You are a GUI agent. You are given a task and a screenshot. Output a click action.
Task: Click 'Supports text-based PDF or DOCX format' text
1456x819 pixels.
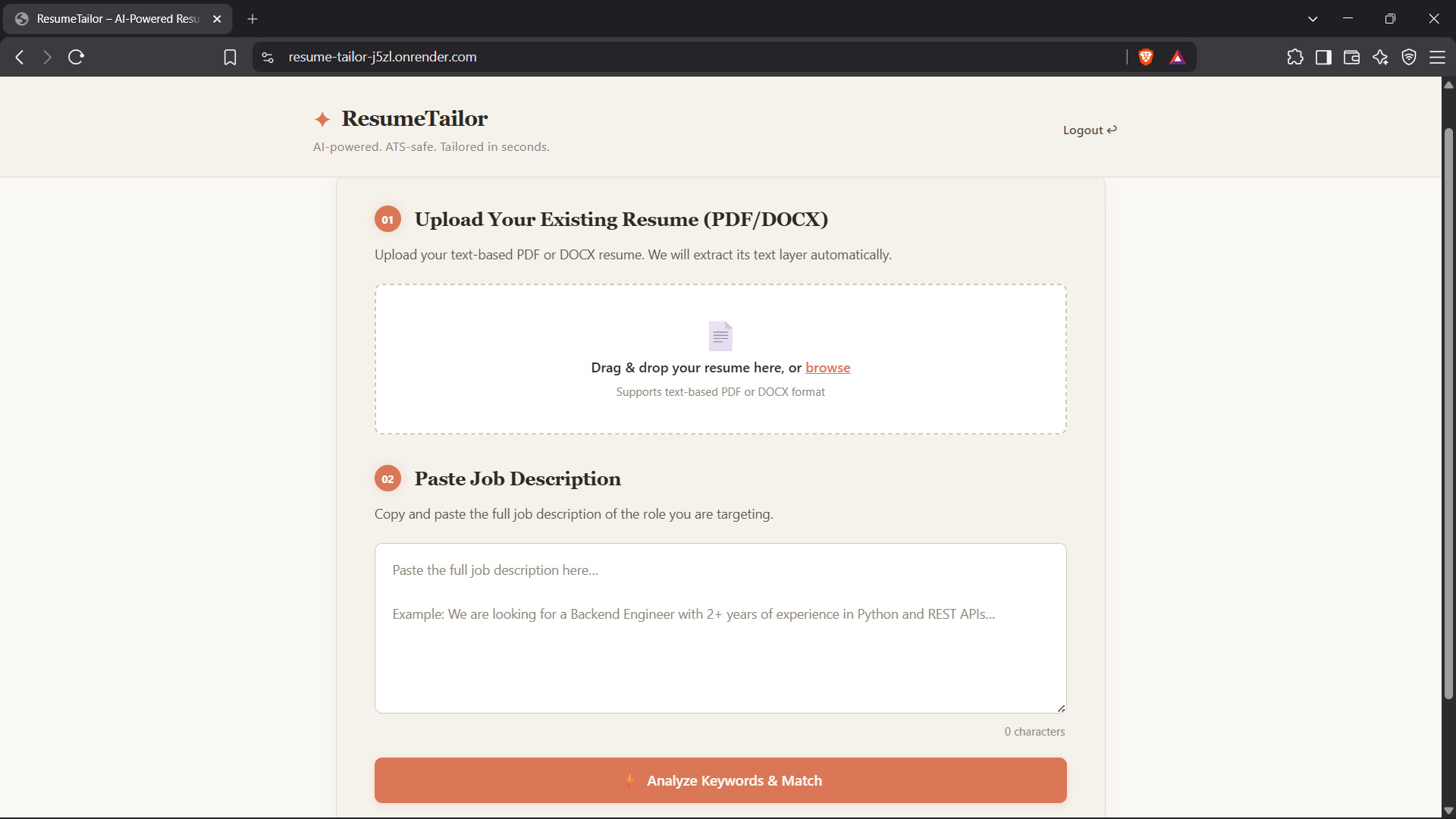click(720, 392)
